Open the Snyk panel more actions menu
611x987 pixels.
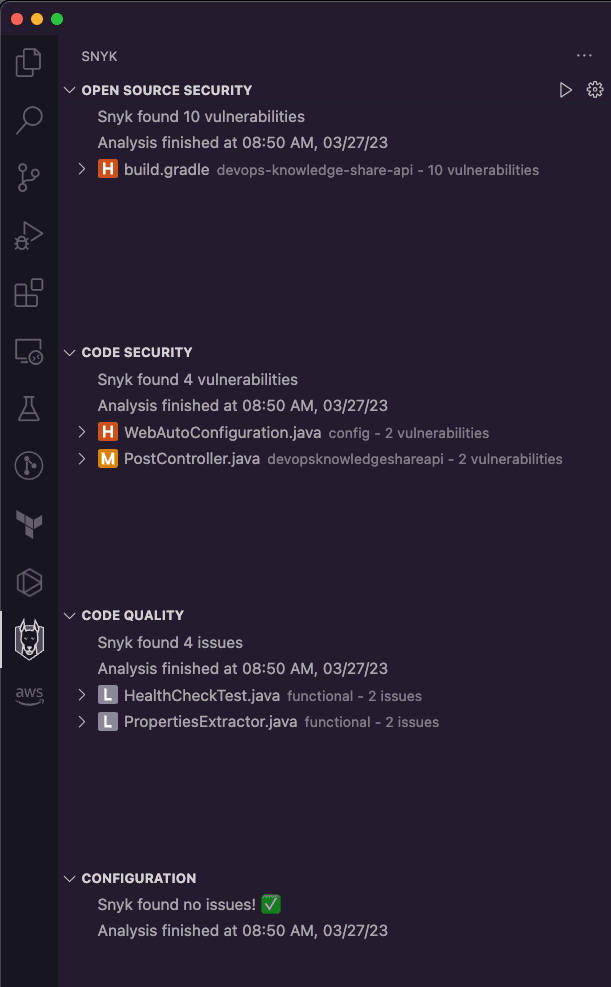pos(584,55)
